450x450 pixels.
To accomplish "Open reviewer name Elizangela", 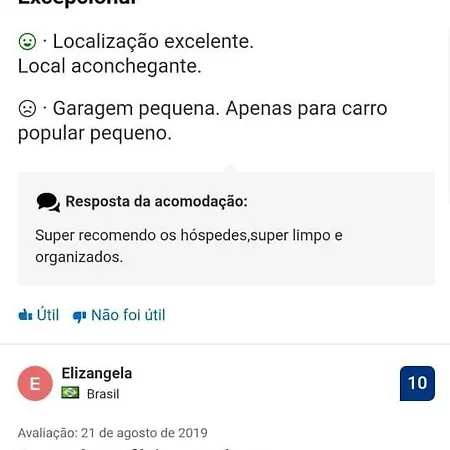I will (x=97, y=373).
